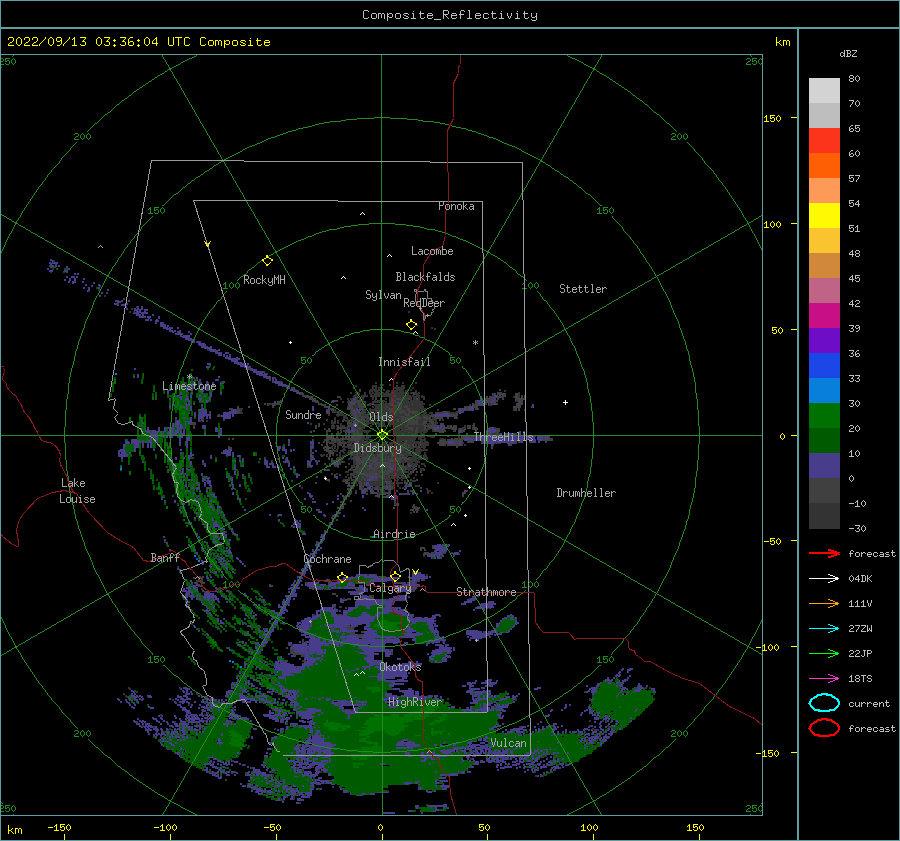This screenshot has height=841, width=900.
Task: Click the Sylvan label
Action: (383, 295)
